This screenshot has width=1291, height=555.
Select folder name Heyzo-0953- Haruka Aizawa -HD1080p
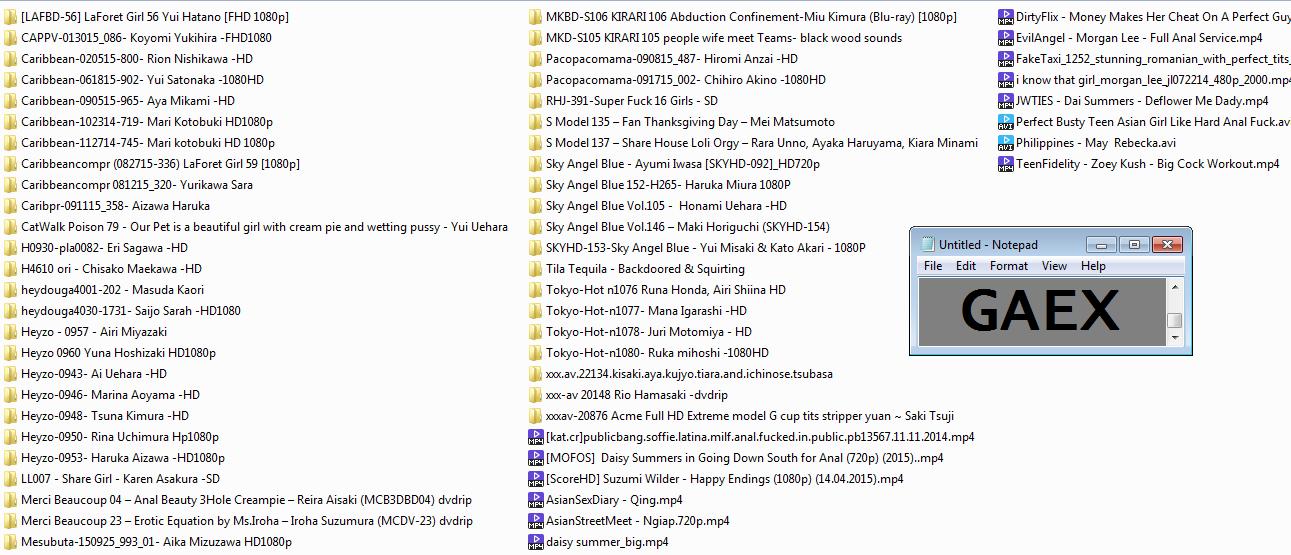(123, 458)
